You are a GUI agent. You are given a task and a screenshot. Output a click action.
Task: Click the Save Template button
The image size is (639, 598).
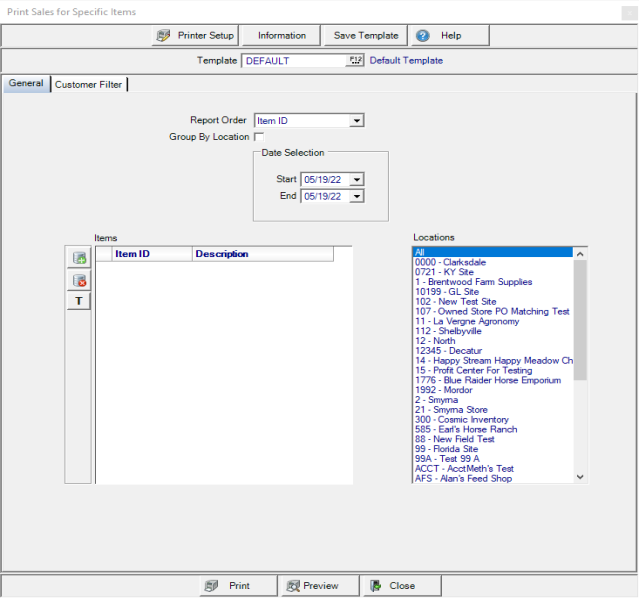coord(365,35)
